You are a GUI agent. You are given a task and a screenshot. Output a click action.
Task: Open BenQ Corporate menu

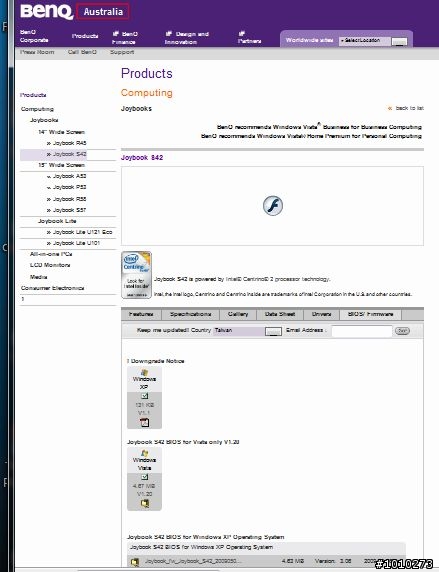point(34,36)
